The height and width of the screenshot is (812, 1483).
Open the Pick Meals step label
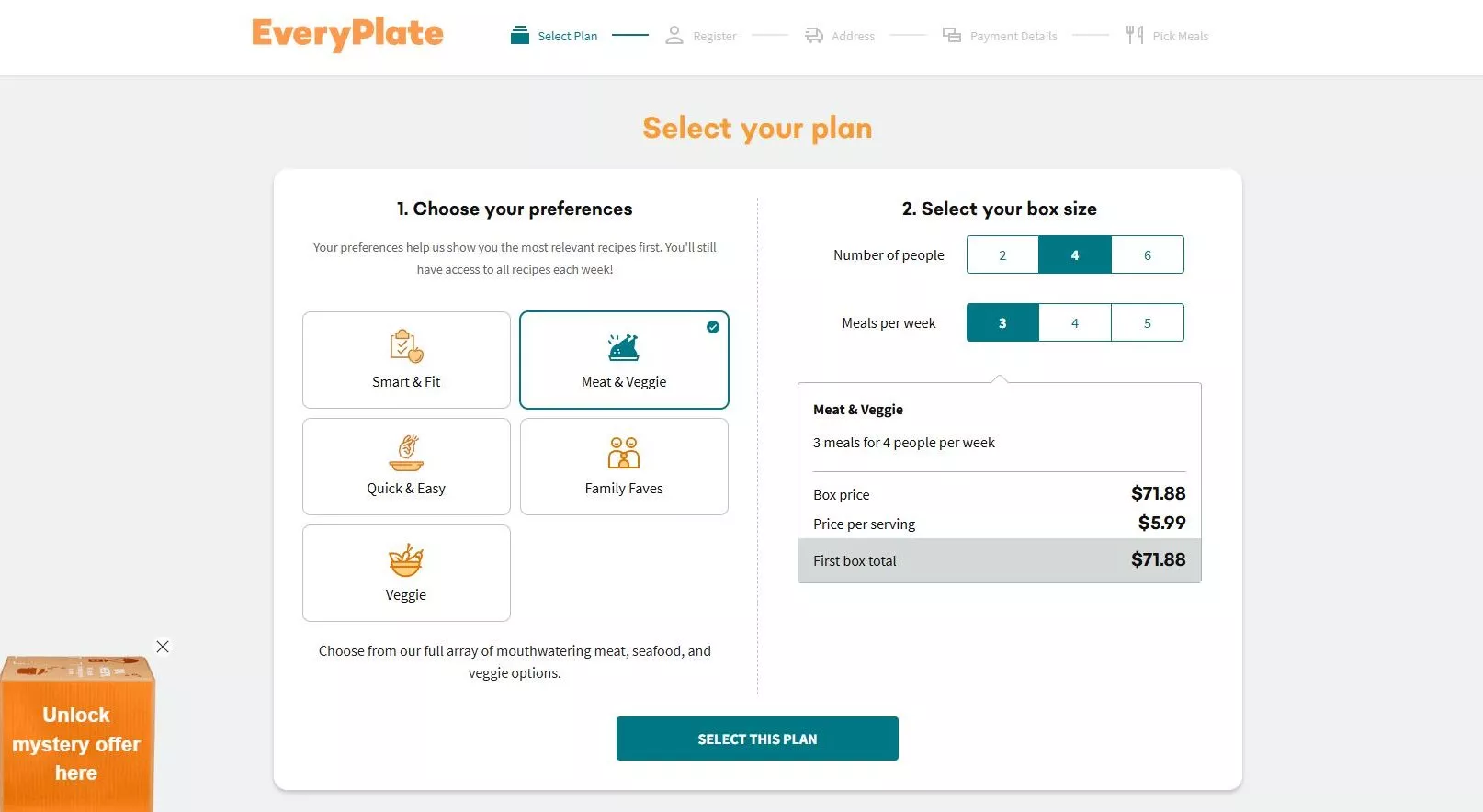click(1180, 36)
